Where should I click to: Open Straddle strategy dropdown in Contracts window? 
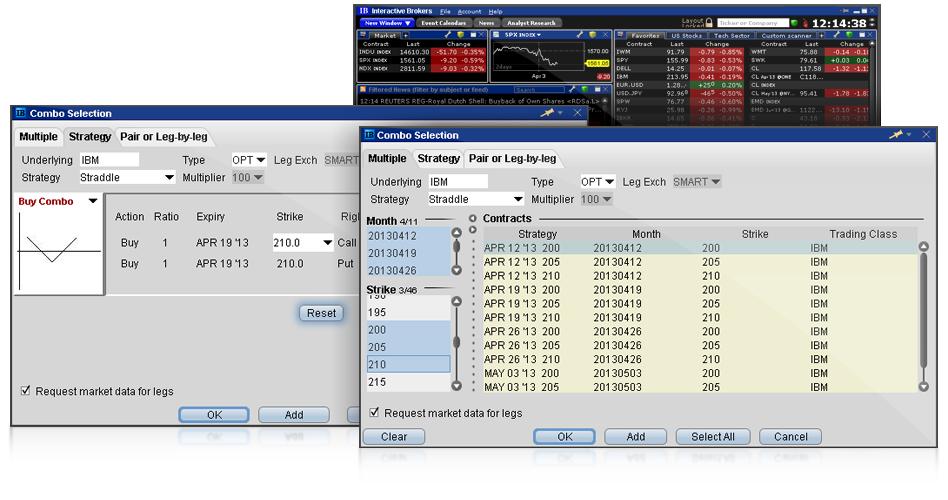click(x=518, y=199)
